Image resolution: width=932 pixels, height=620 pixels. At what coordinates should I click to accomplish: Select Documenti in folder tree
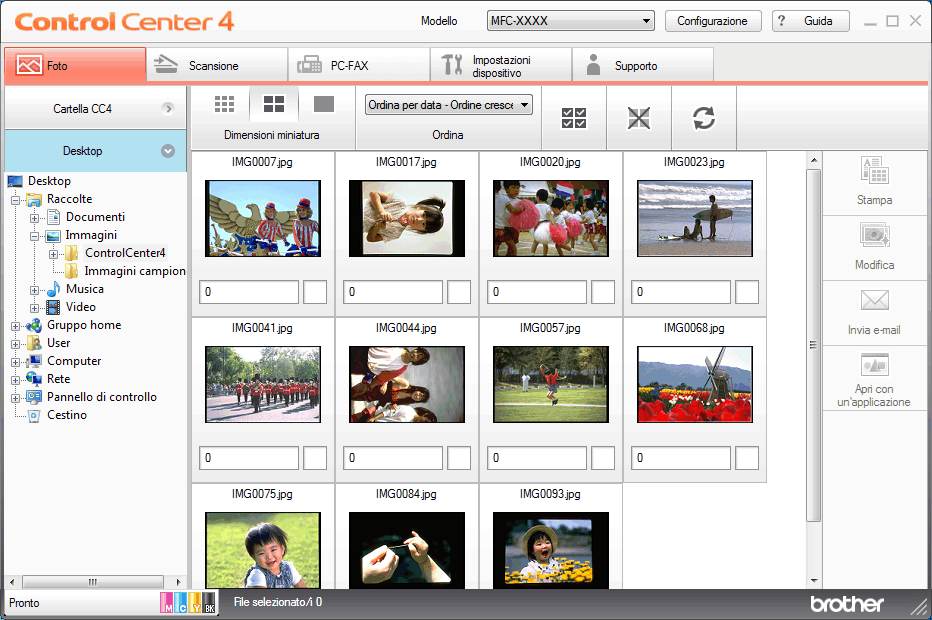[x=95, y=217]
